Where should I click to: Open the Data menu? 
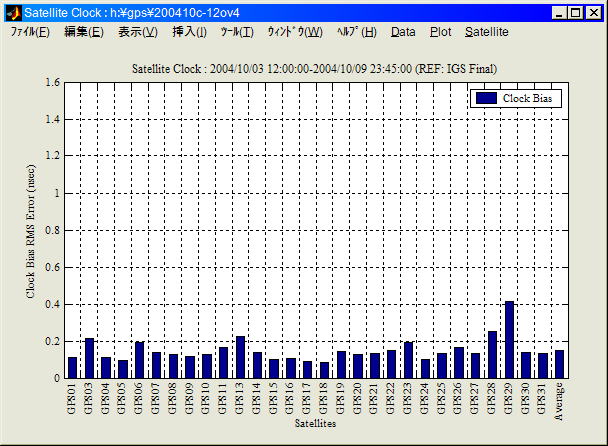click(403, 32)
